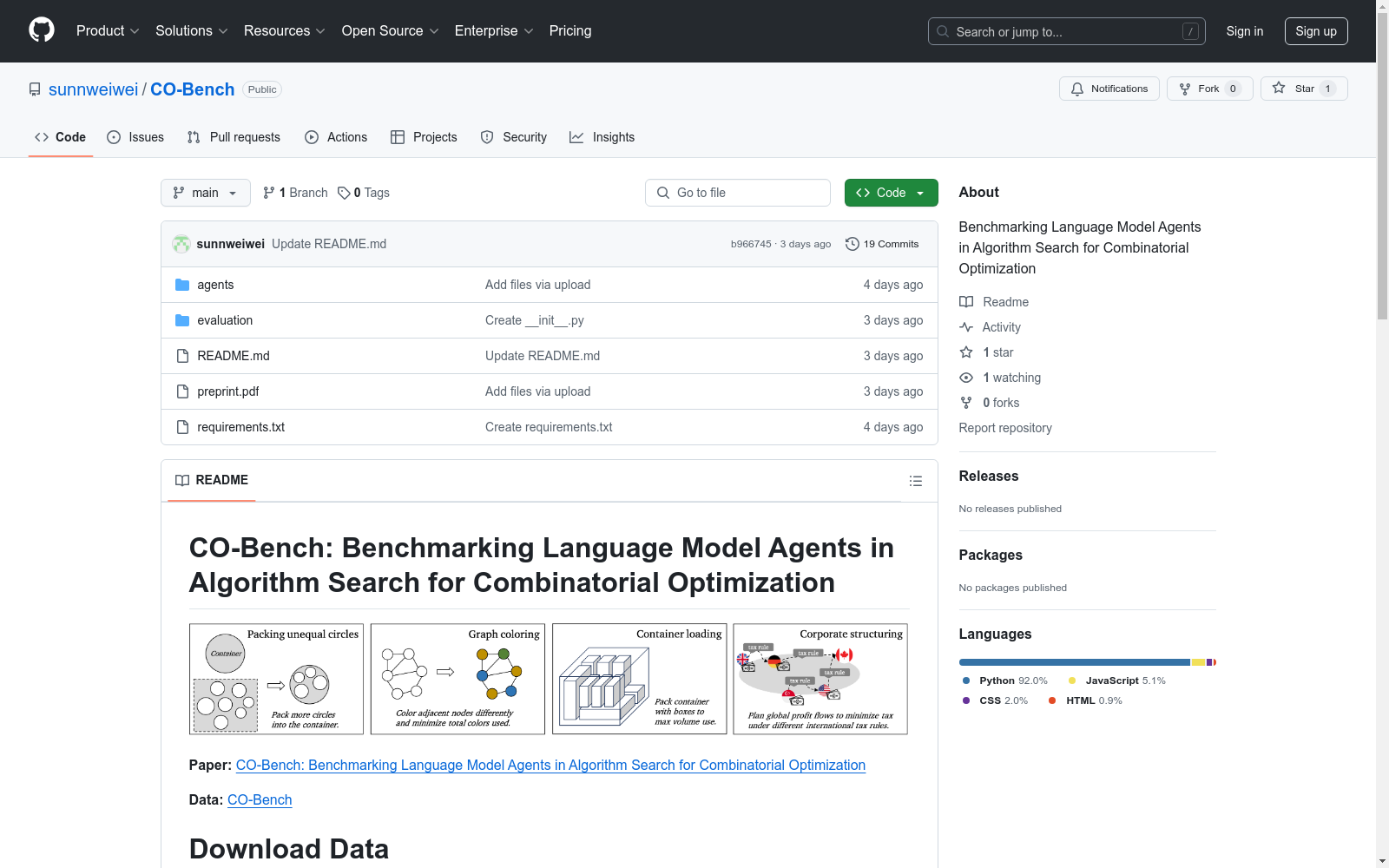Expand the Resources menu
Viewport: 1389px width, 868px height.
tap(285, 31)
